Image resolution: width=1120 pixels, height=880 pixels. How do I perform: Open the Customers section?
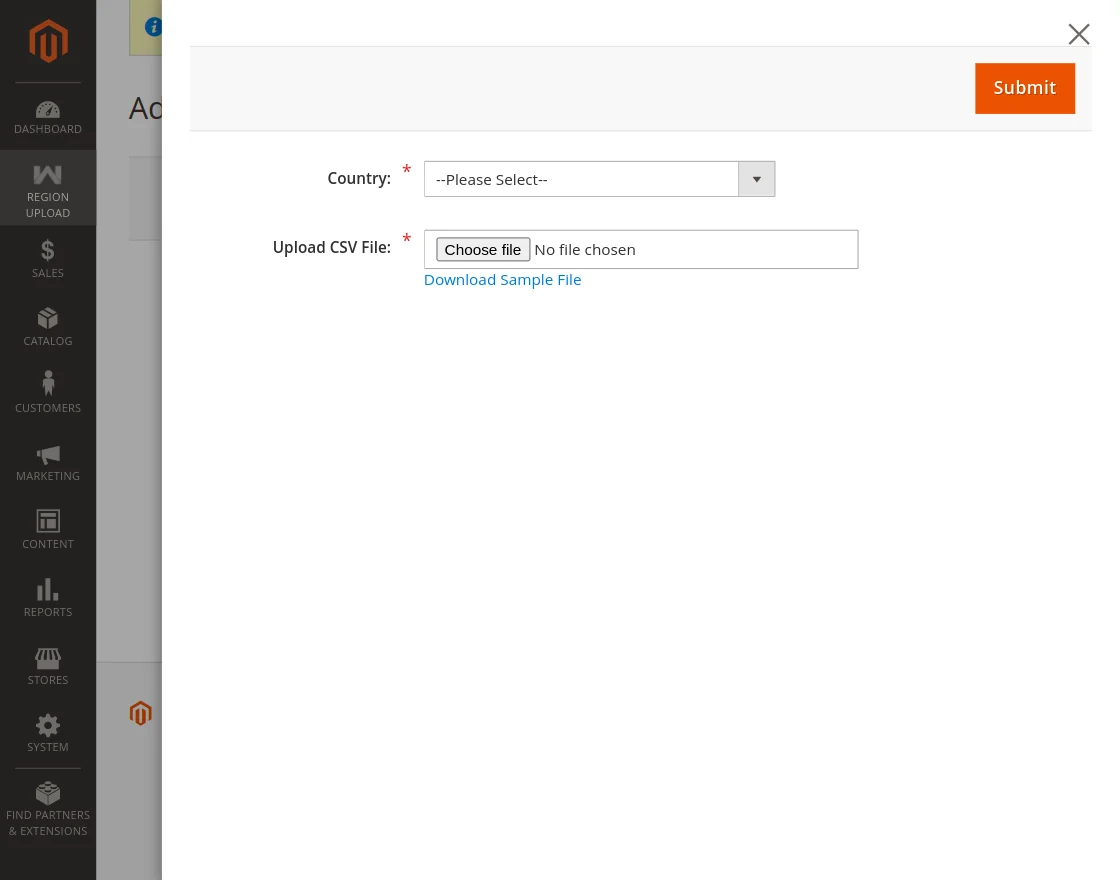(x=47, y=393)
